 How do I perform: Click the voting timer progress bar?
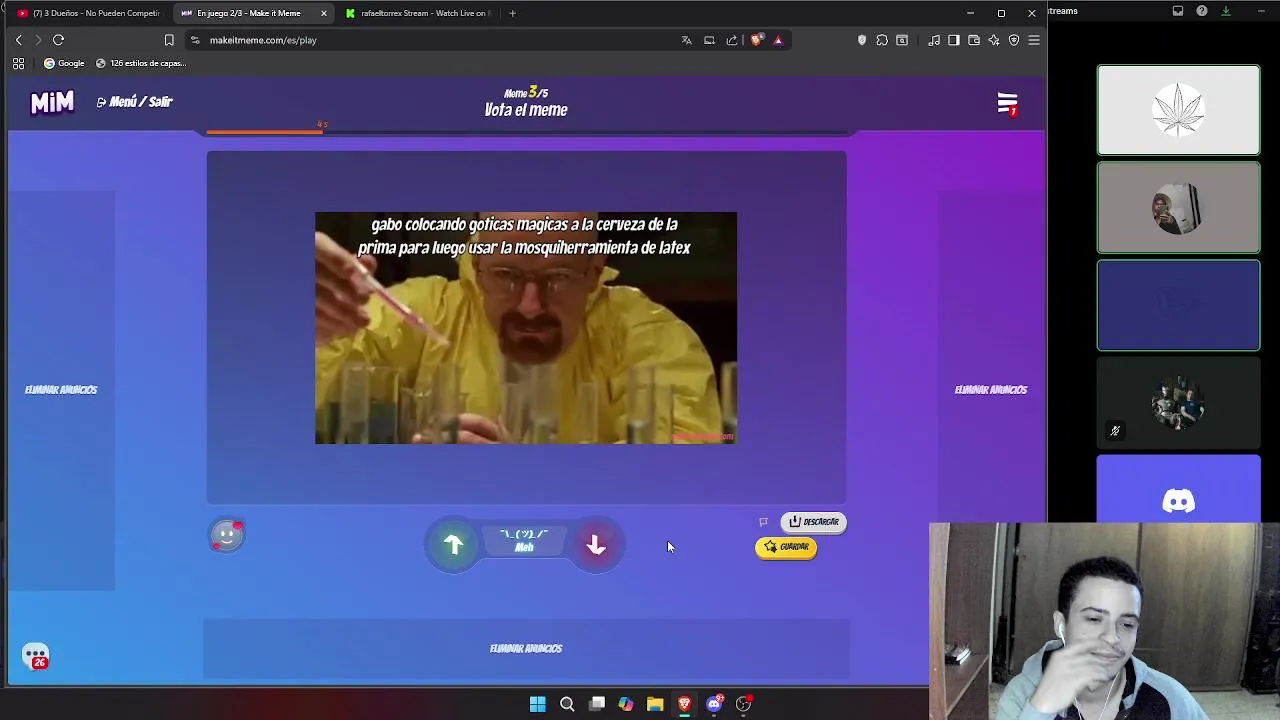tap(526, 131)
